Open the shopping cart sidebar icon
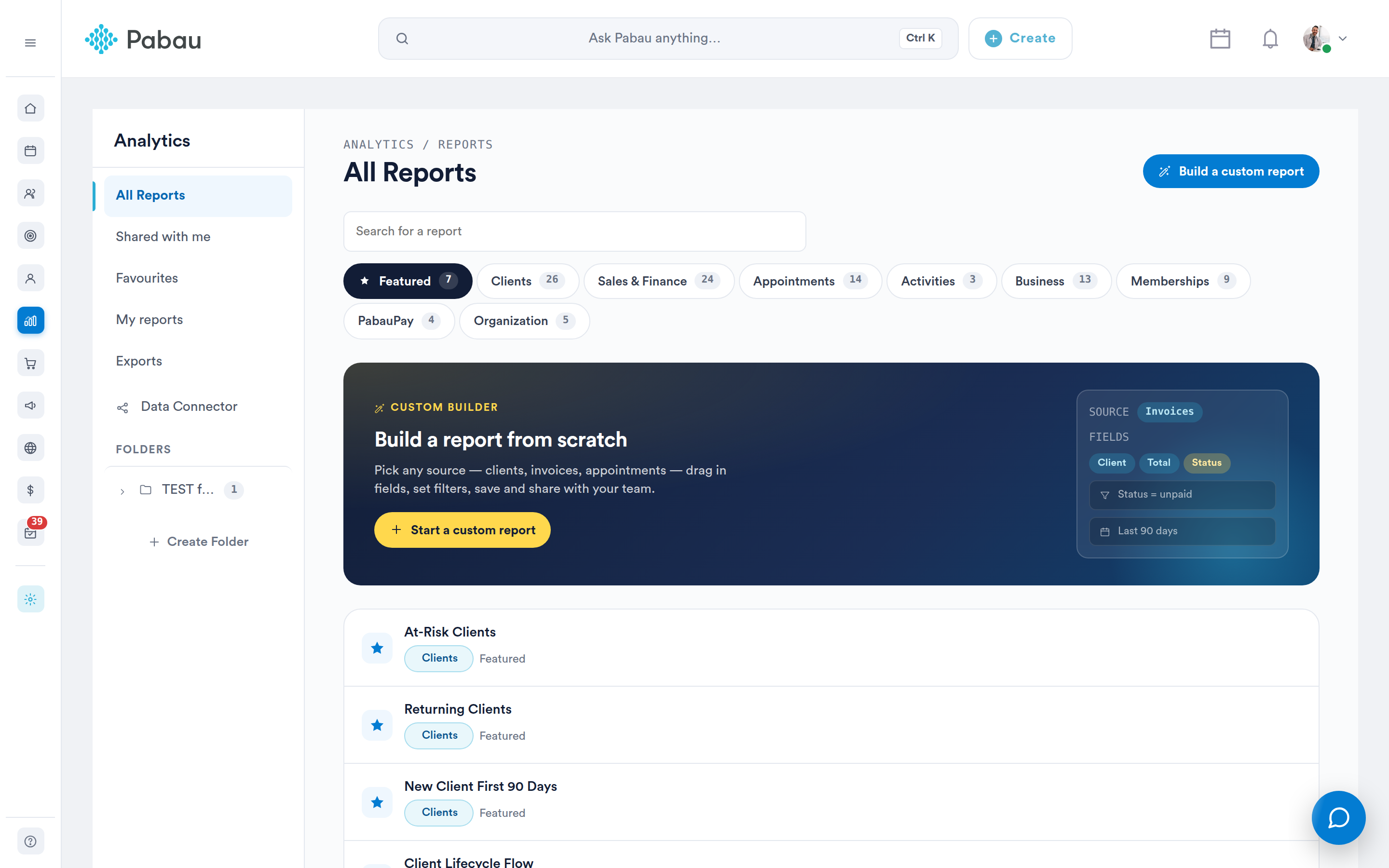1389x868 pixels. click(30, 363)
